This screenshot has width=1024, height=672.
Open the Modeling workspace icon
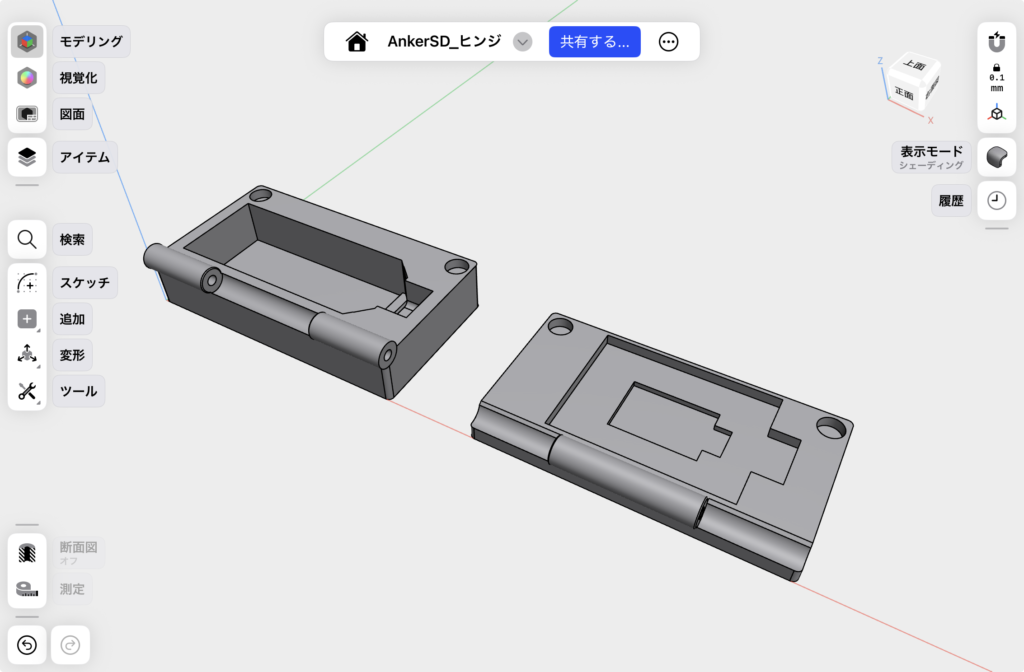point(27,42)
